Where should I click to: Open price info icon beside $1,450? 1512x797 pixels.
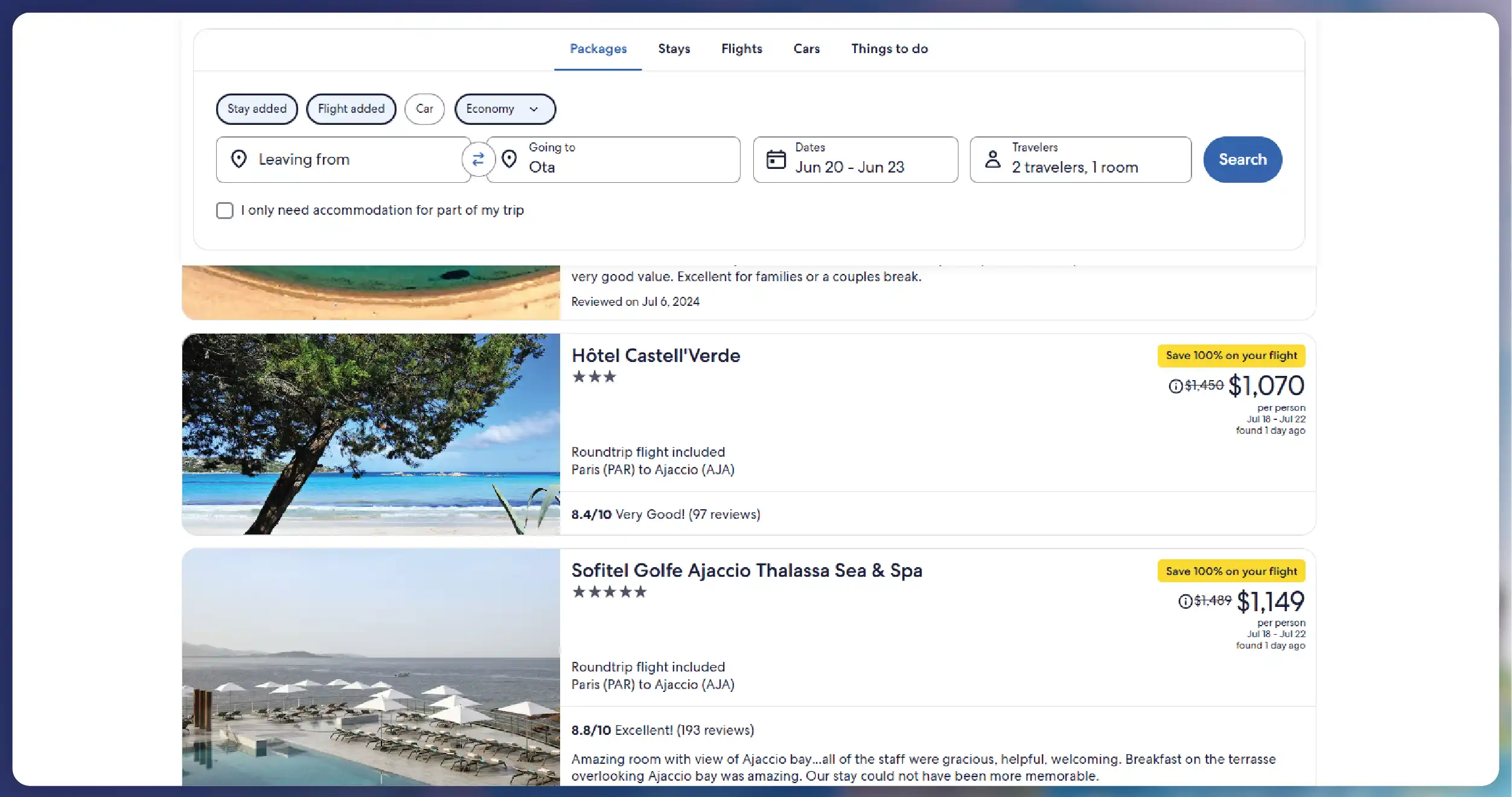[1175, 386]
